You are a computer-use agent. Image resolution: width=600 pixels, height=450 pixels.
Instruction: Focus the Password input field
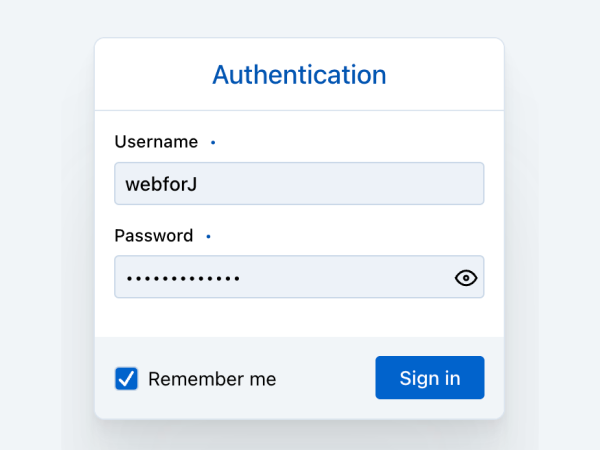280,277
